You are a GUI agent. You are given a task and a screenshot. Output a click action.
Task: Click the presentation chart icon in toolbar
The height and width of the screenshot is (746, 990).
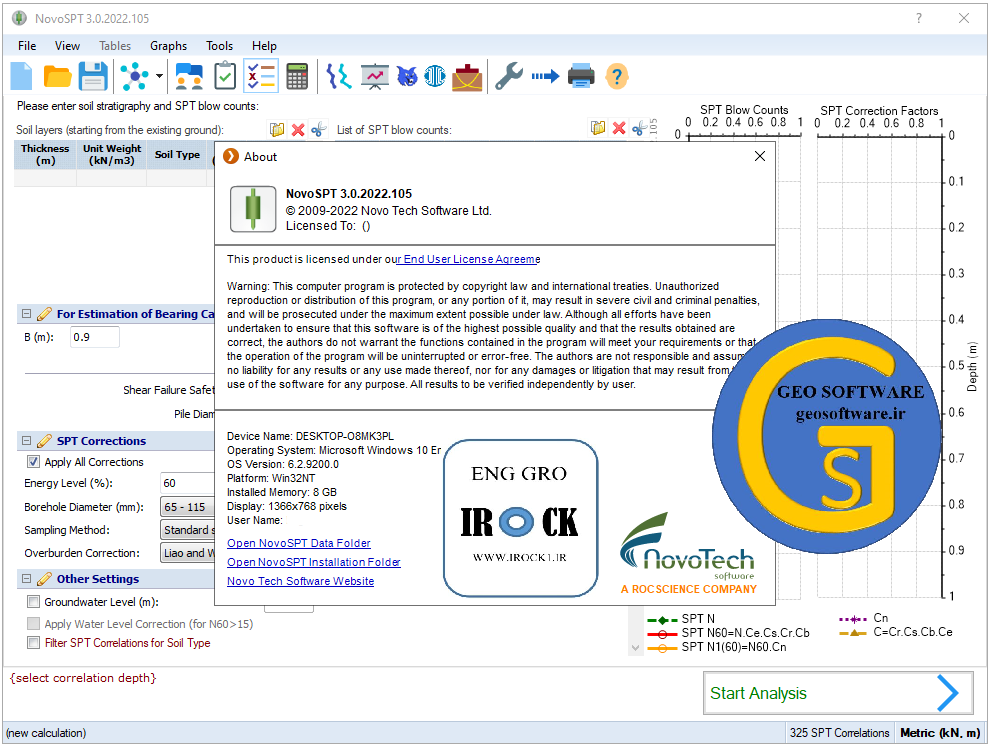coord(375,76)
